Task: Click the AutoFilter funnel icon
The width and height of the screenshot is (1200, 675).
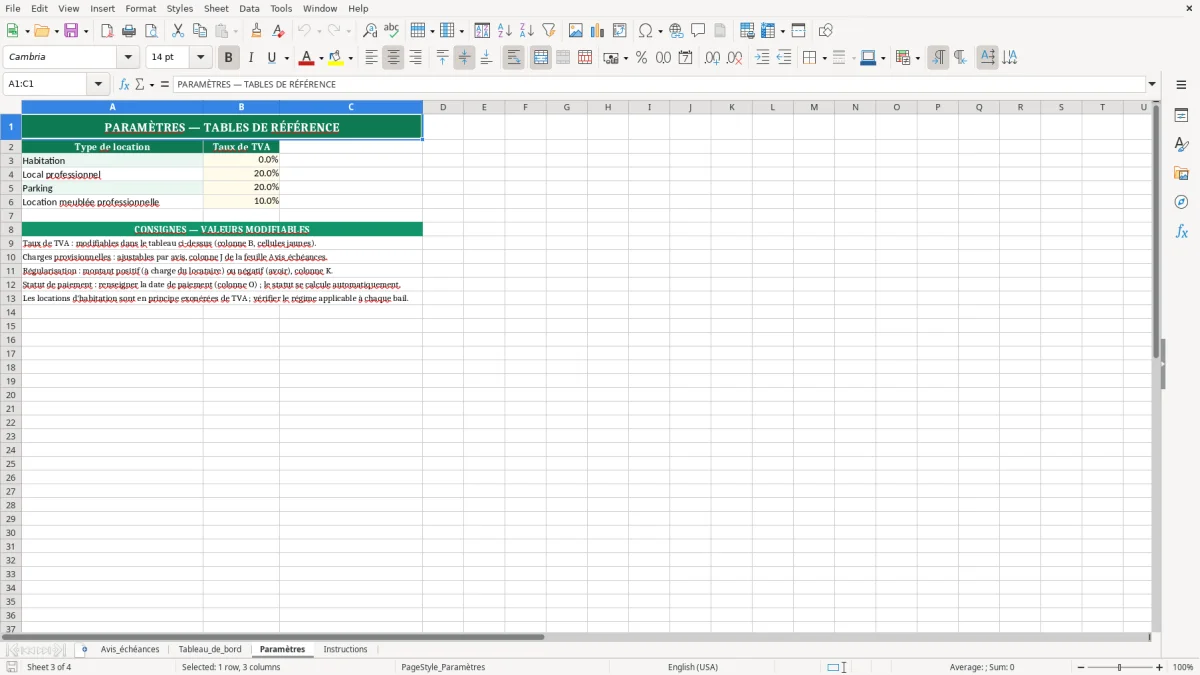Action: tap(548, 31)
